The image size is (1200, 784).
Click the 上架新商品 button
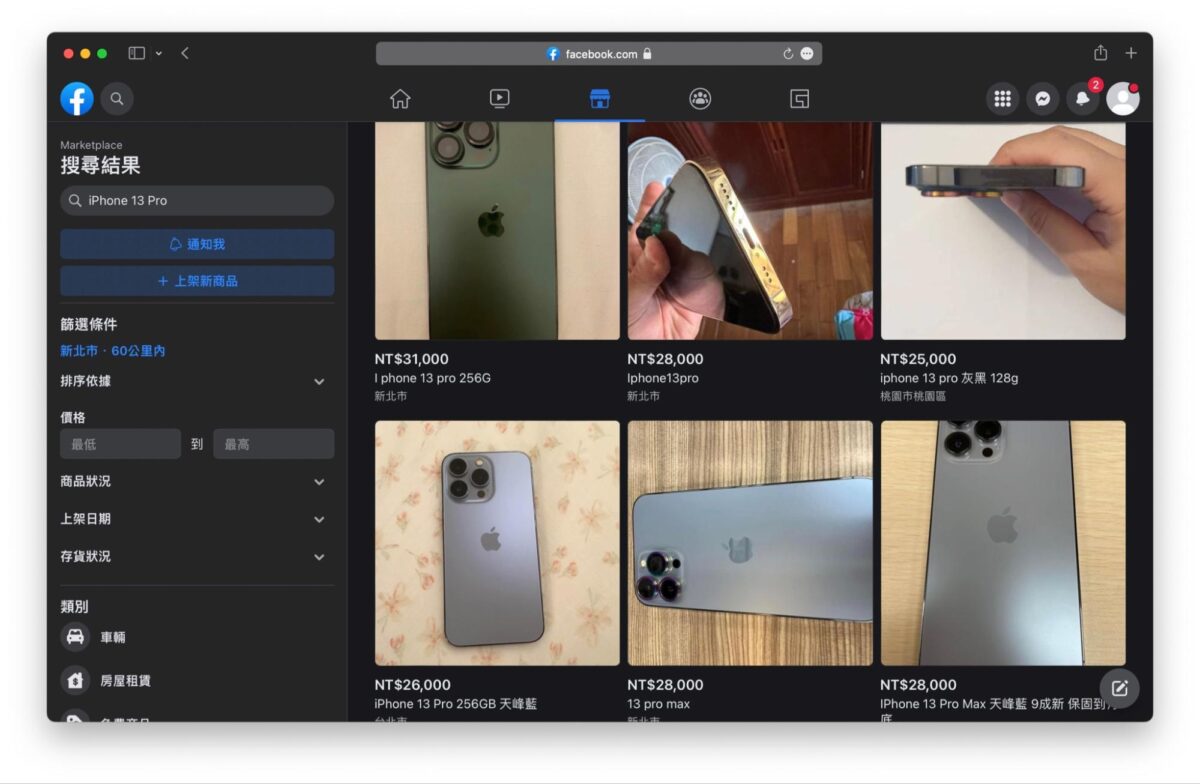click(x=197, y=281)
